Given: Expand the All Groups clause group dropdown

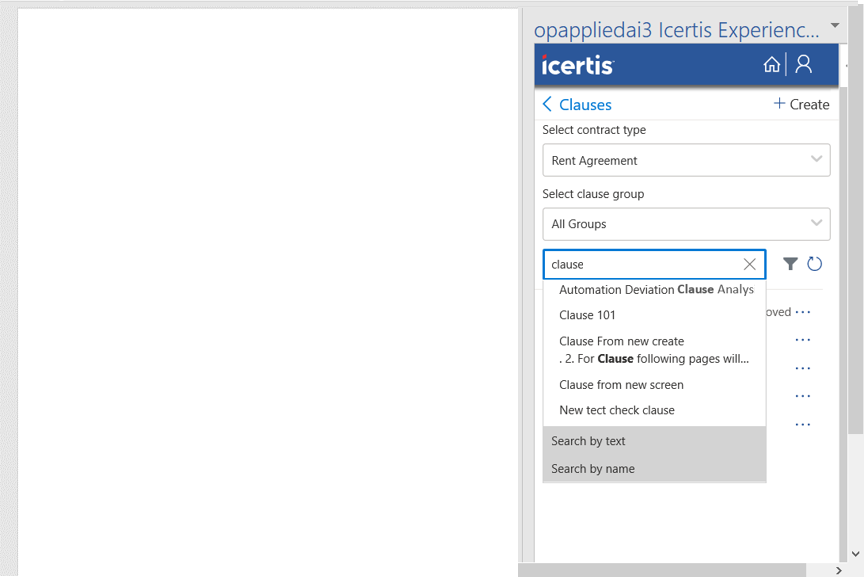Looking at the screenshot, I should pos(816,224).
